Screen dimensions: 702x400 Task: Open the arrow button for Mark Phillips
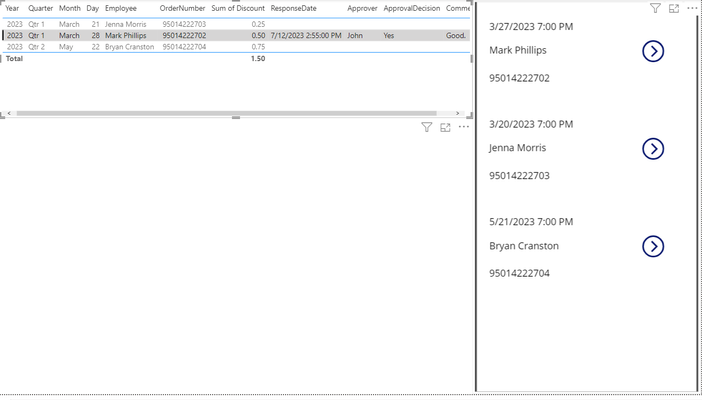coord(653,51)
